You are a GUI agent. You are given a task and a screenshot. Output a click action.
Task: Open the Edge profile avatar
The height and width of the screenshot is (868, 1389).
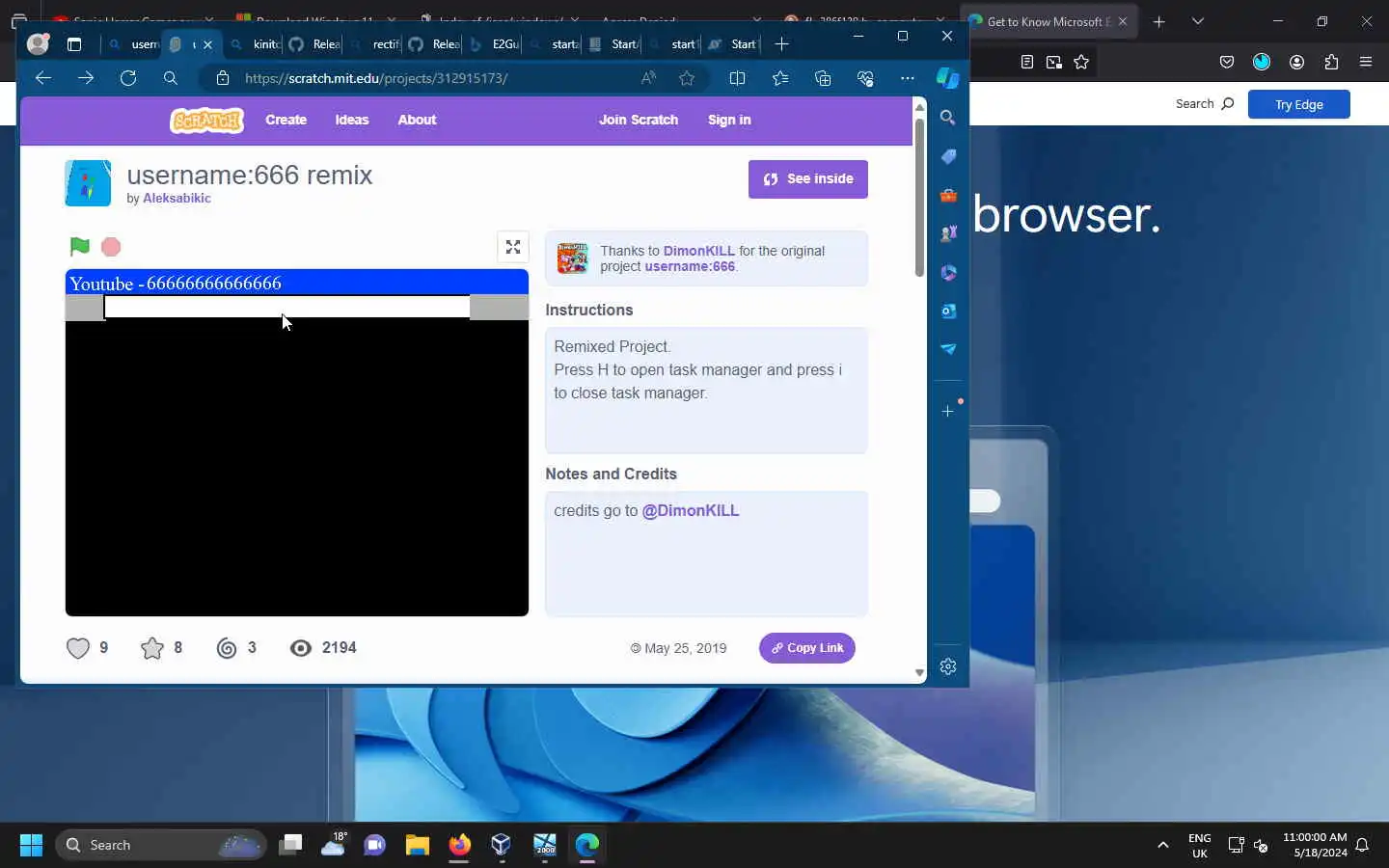click(38, 43)
